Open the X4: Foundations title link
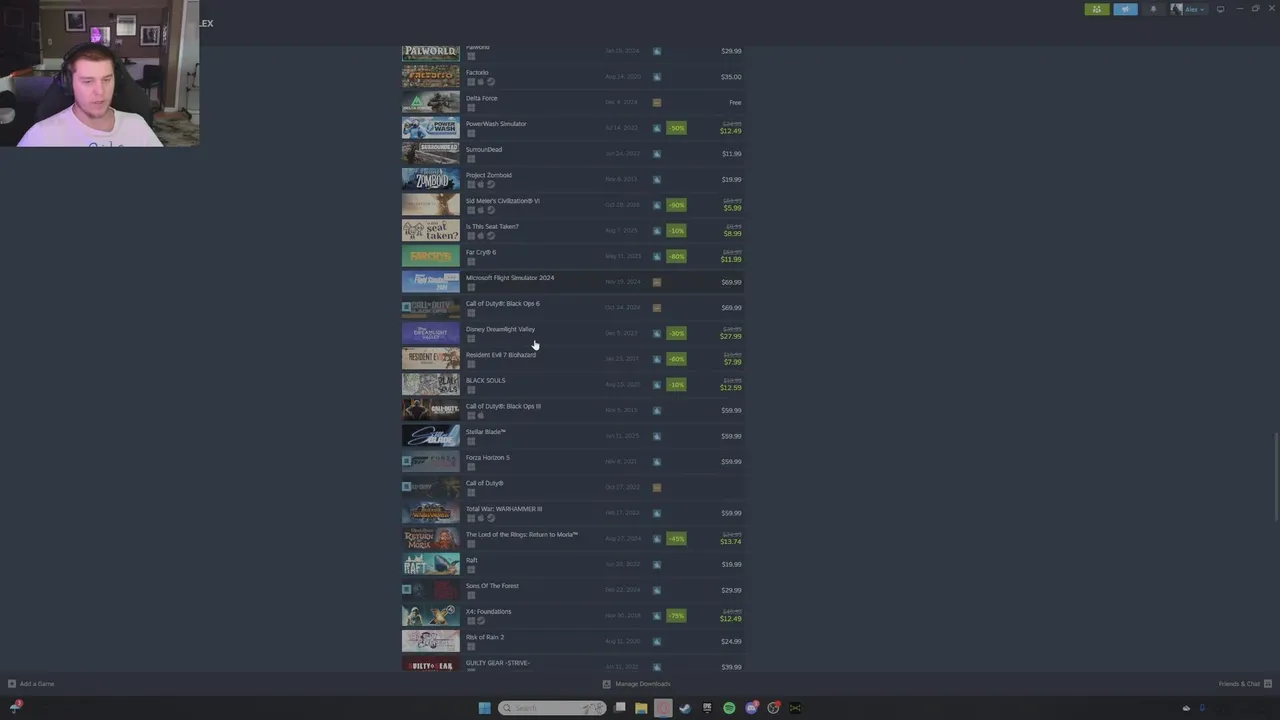 (x=488, y=611)
